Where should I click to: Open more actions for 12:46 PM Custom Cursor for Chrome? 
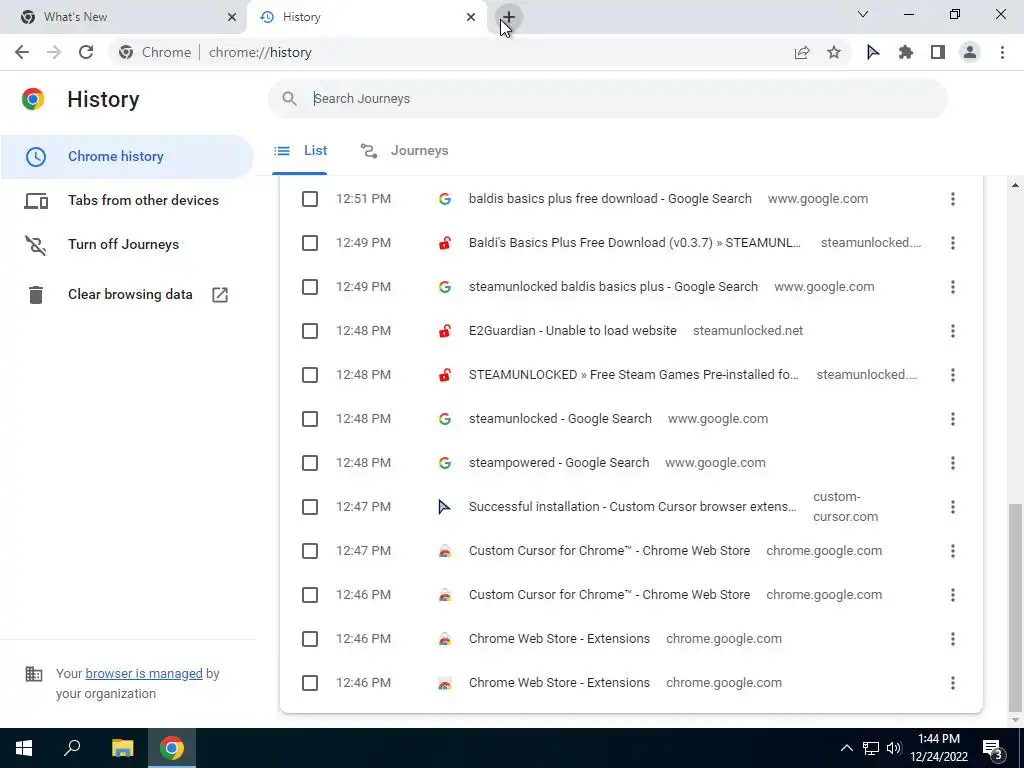(x=953, y=595)
